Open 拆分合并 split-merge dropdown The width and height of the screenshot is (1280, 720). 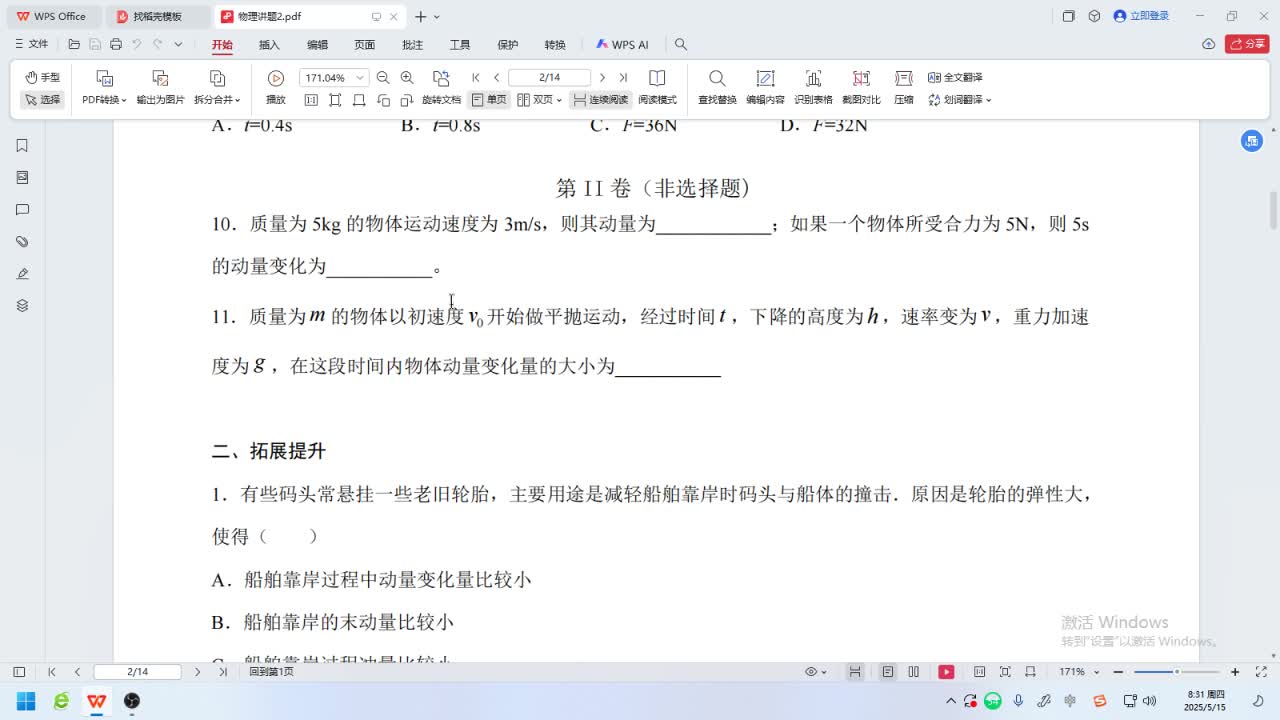click(217, 88)
